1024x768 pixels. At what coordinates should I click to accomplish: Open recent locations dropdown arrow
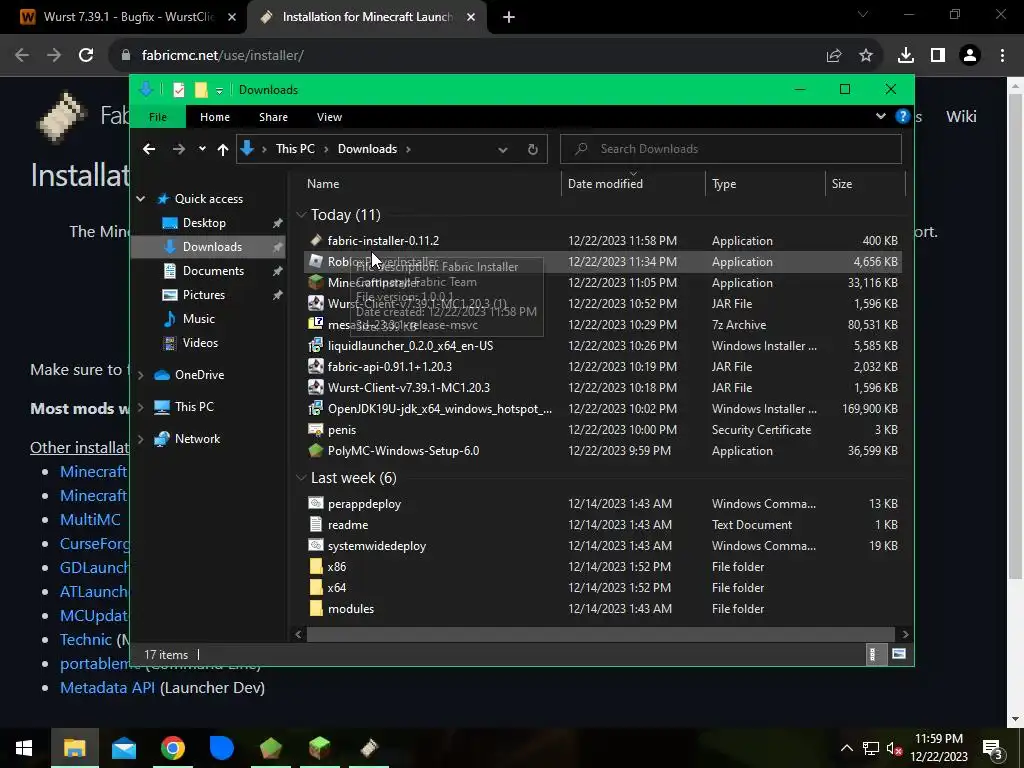click(202, 149)
